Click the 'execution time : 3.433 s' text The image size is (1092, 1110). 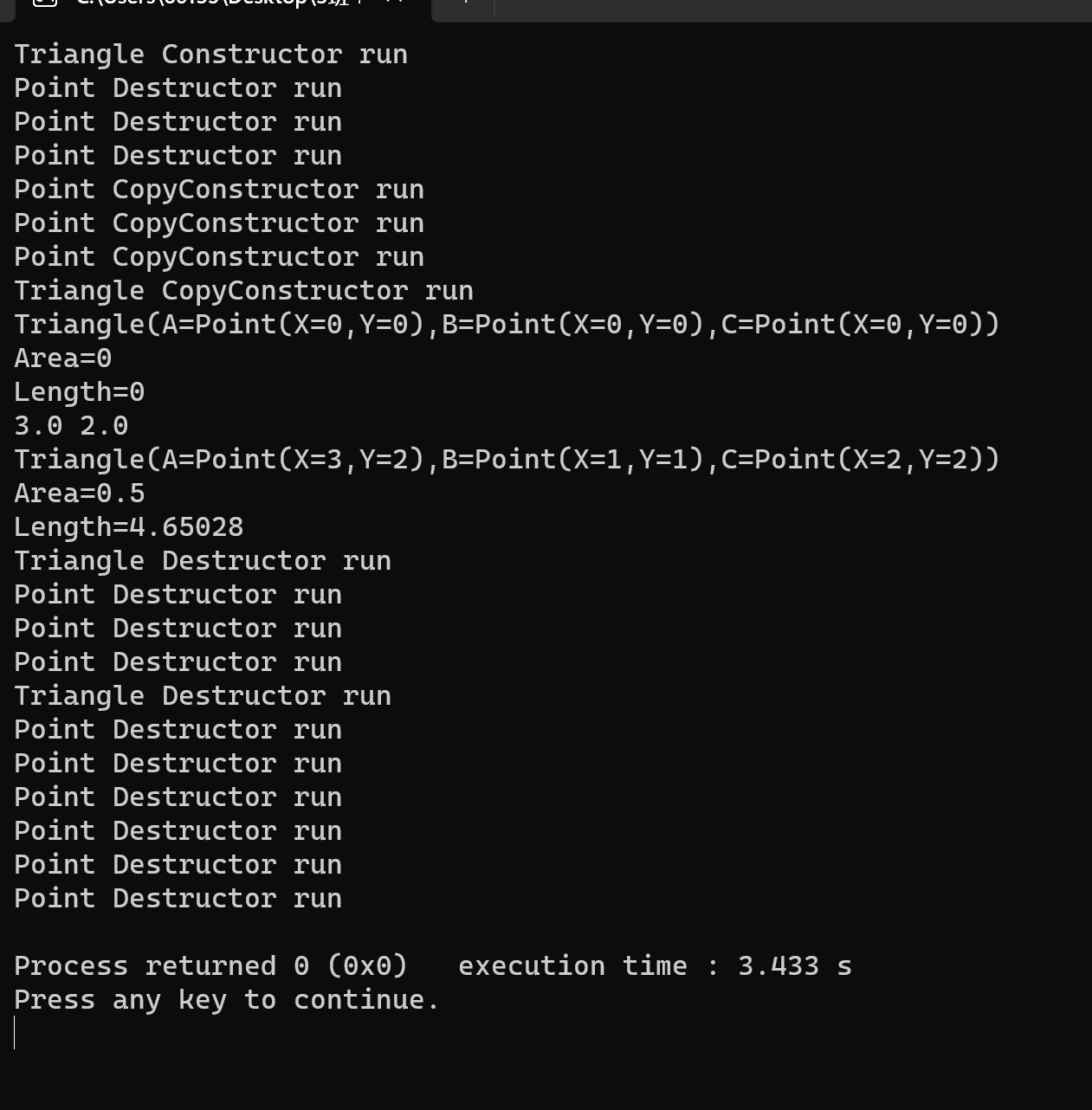655,966
